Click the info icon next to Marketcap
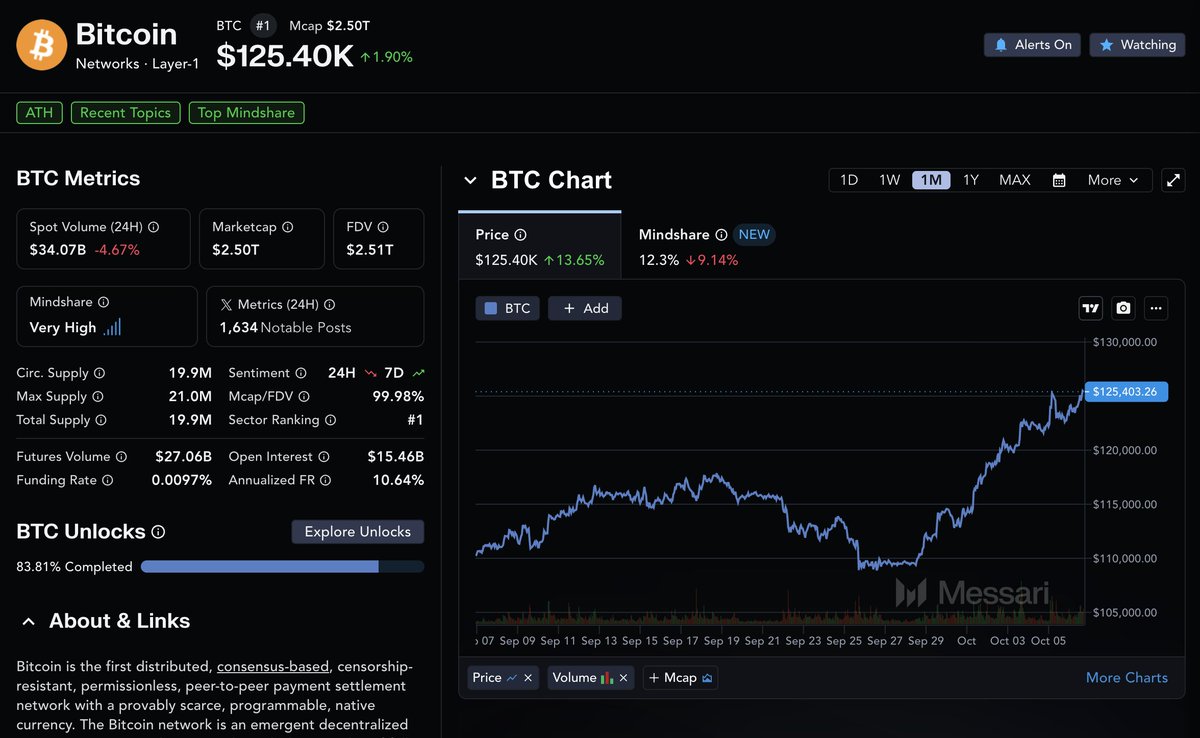This screenshot has width=1200, height=738. pyautogui.click(x=288, y=227)
